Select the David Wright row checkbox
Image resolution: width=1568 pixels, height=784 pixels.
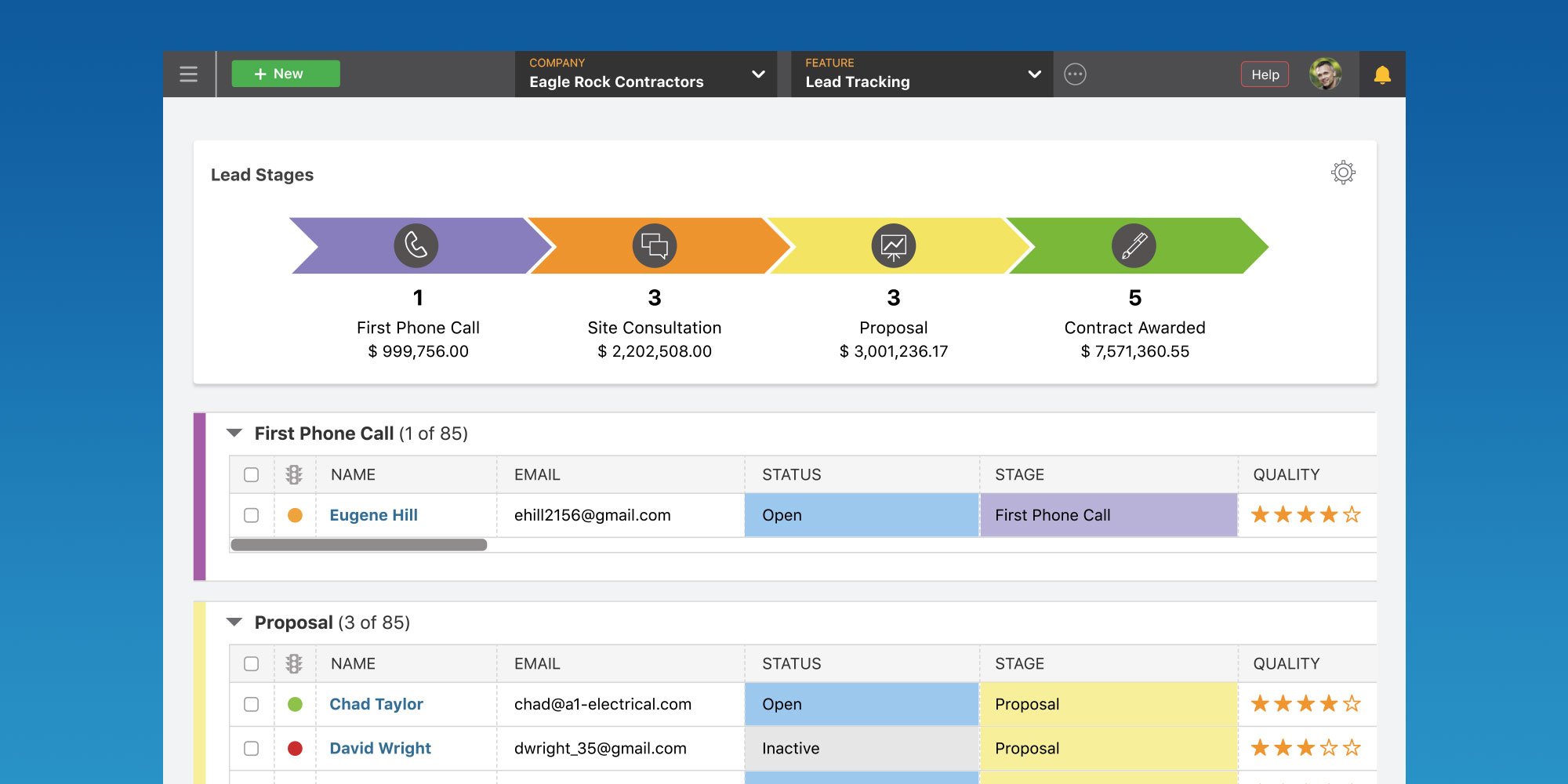pyautogui.click(x=251, y=748)
